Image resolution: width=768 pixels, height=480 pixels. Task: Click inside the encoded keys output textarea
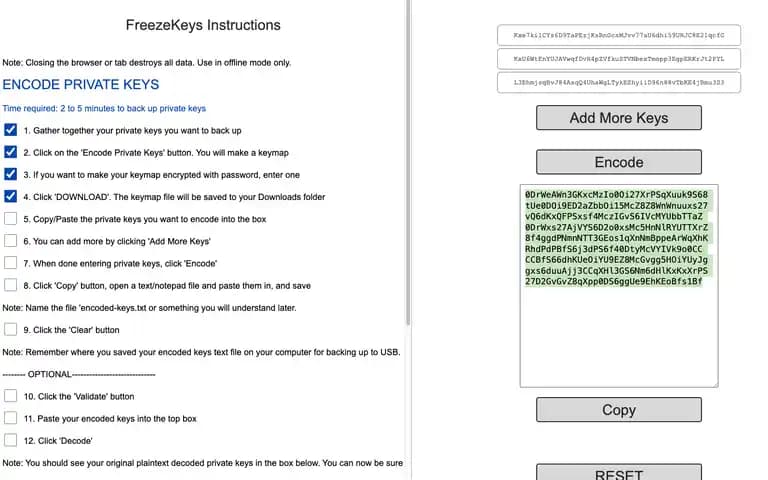pos(619,286)
